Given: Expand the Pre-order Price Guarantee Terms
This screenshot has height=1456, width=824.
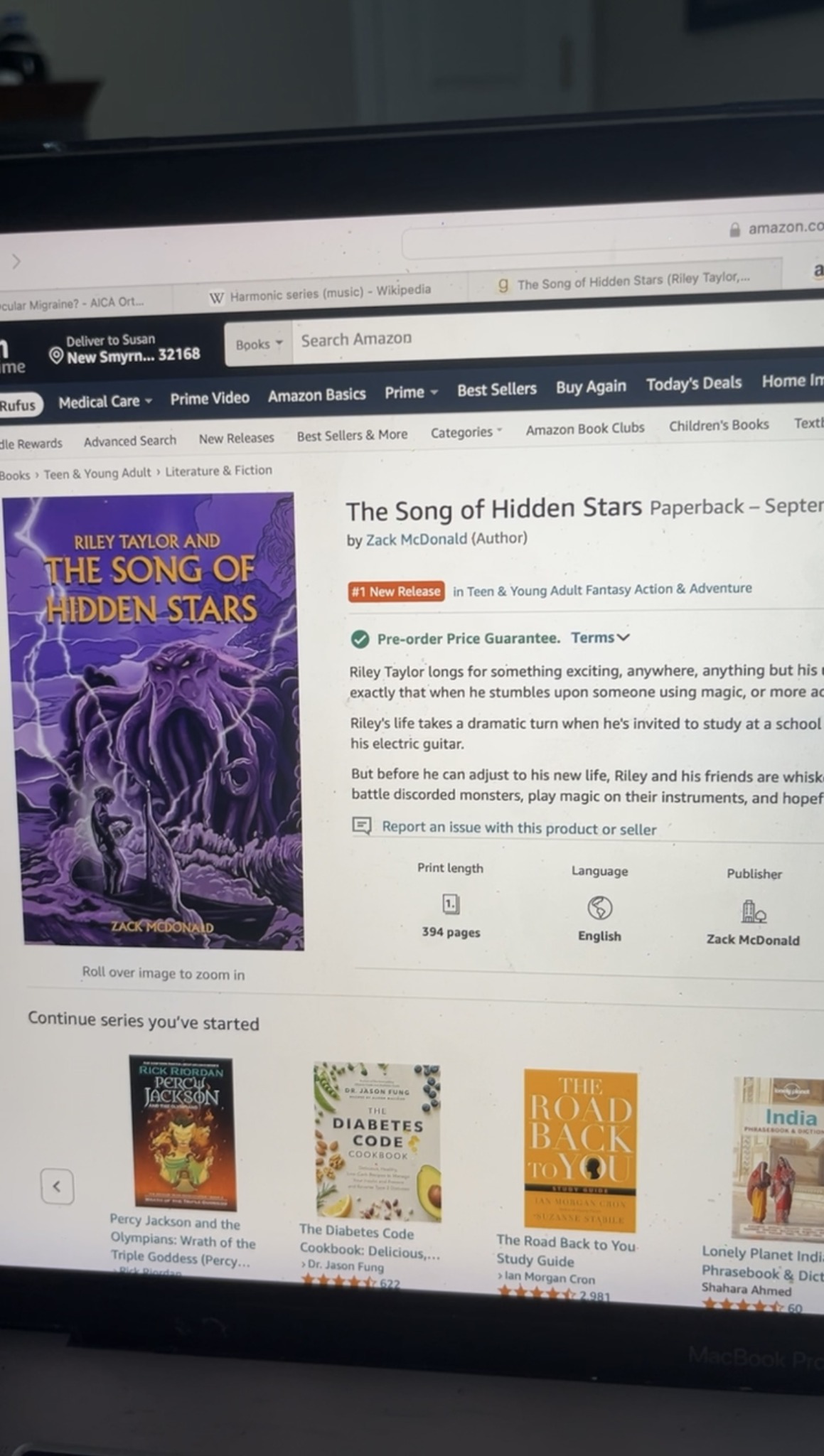Looking at the screenshot, I should (x=600, y=638).
